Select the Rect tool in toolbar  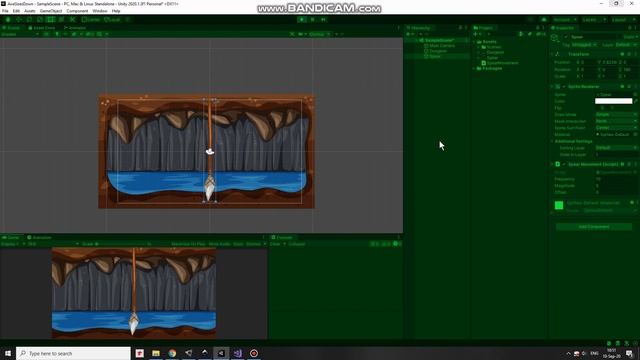coord(51,20)
